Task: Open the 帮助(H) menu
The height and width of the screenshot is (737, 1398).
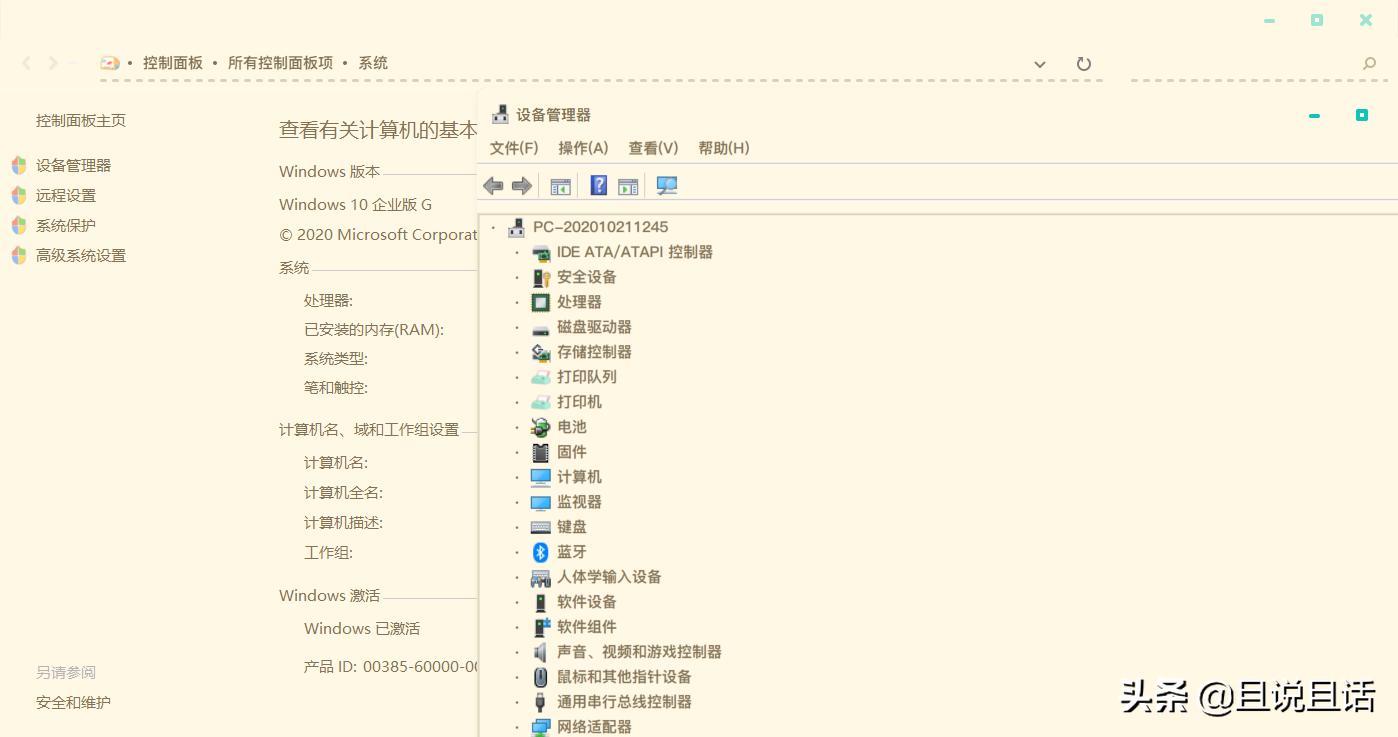Action: tap(724, 148)
